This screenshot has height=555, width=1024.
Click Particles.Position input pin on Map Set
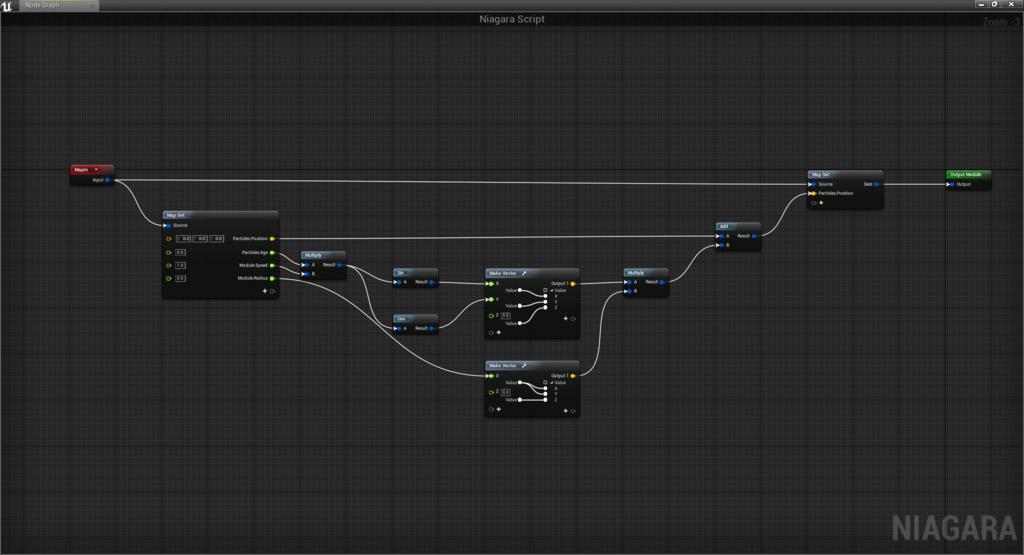(812, 194)
